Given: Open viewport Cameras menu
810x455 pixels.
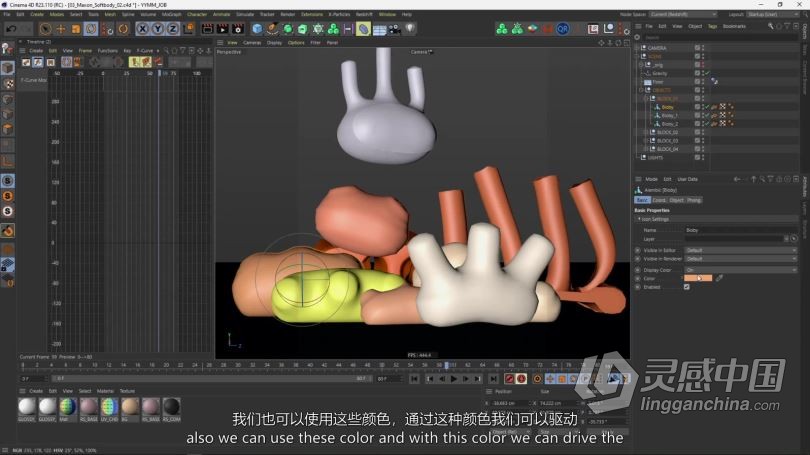Looking at the screenshot, I should click(252, 43).
